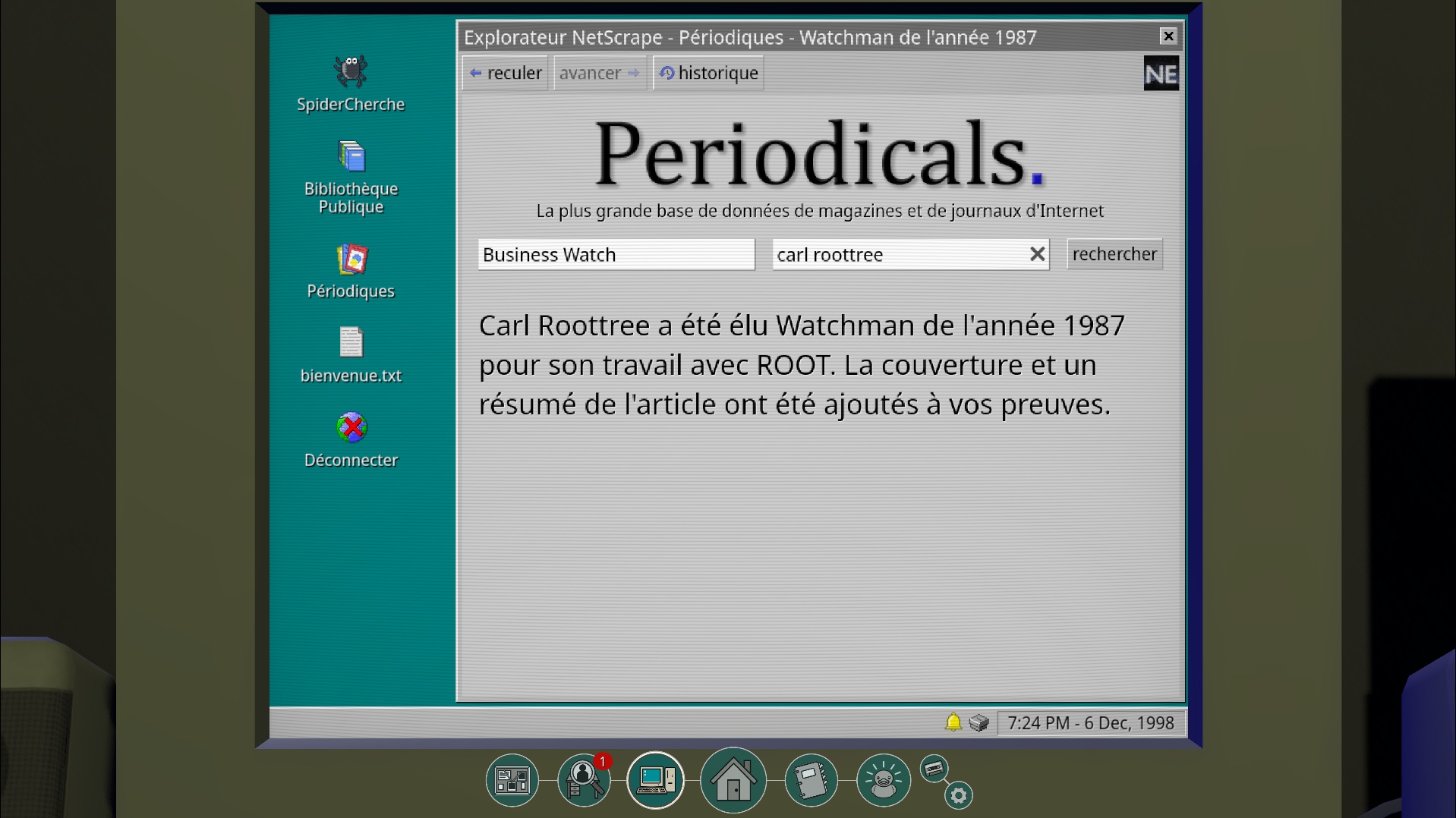
Task: Open the suspect investigation desk icon
Action: pyautogui.click(x=583, y=780)
